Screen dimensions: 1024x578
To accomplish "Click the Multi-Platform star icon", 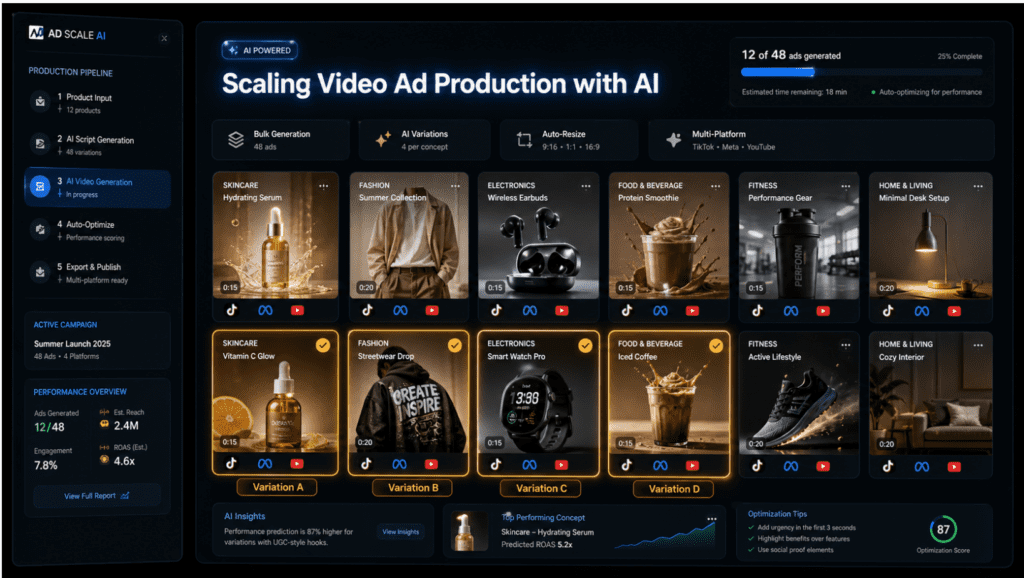I will click(x=673, y=140).
